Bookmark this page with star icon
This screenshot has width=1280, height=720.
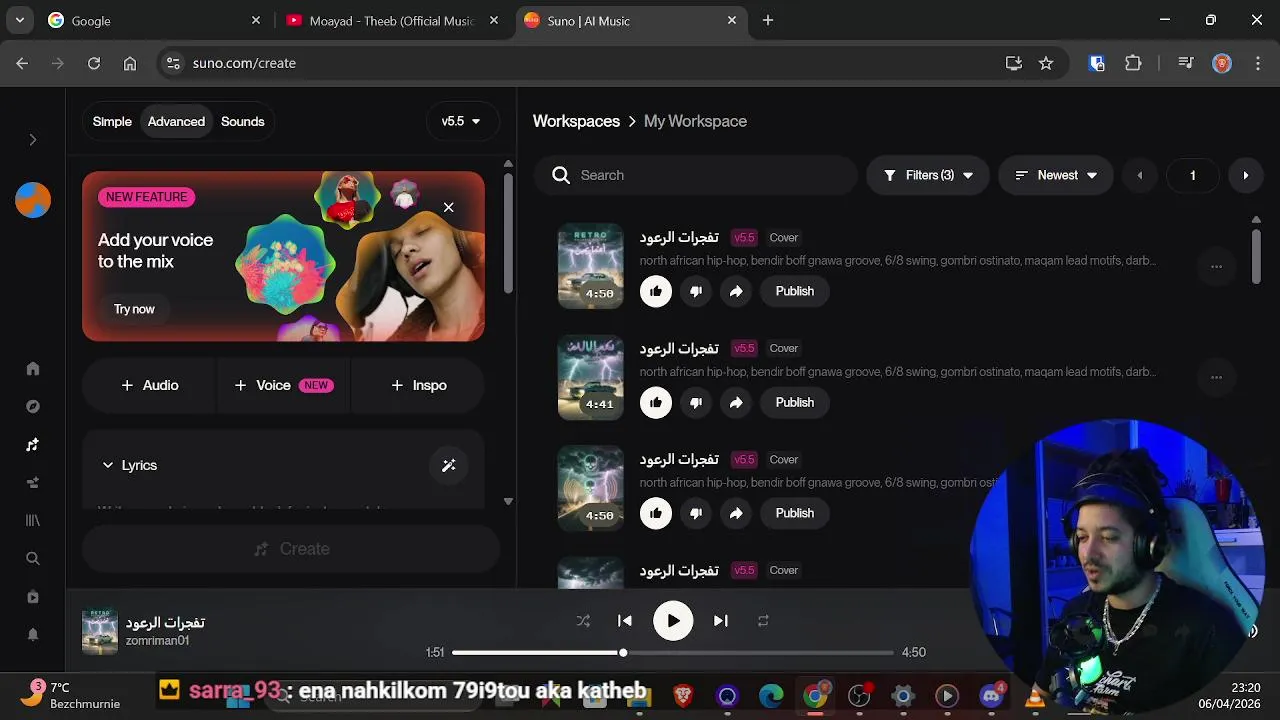pos(1046,63)
